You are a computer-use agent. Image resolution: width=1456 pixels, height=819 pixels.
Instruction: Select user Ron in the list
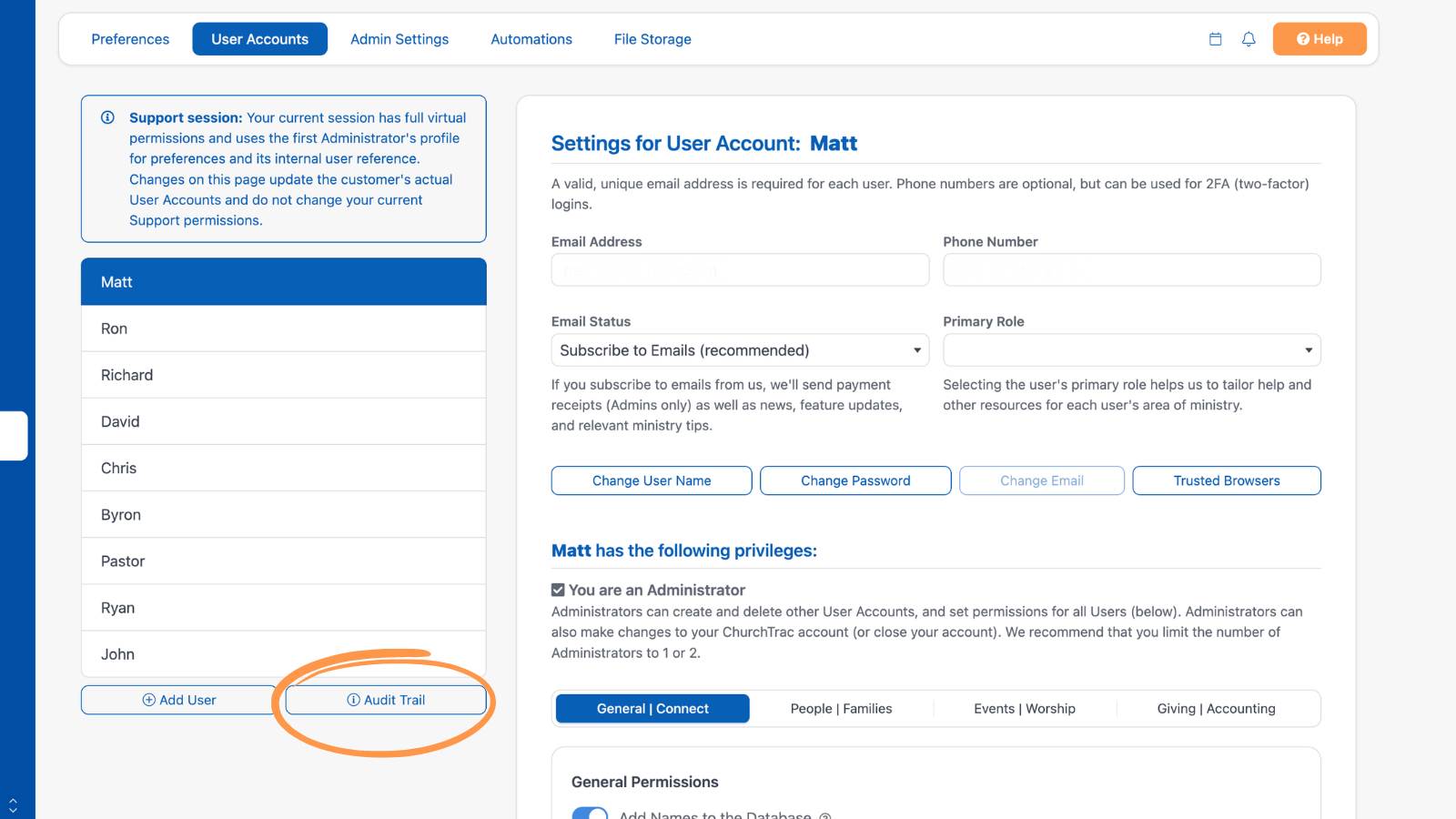pos(284,329)
